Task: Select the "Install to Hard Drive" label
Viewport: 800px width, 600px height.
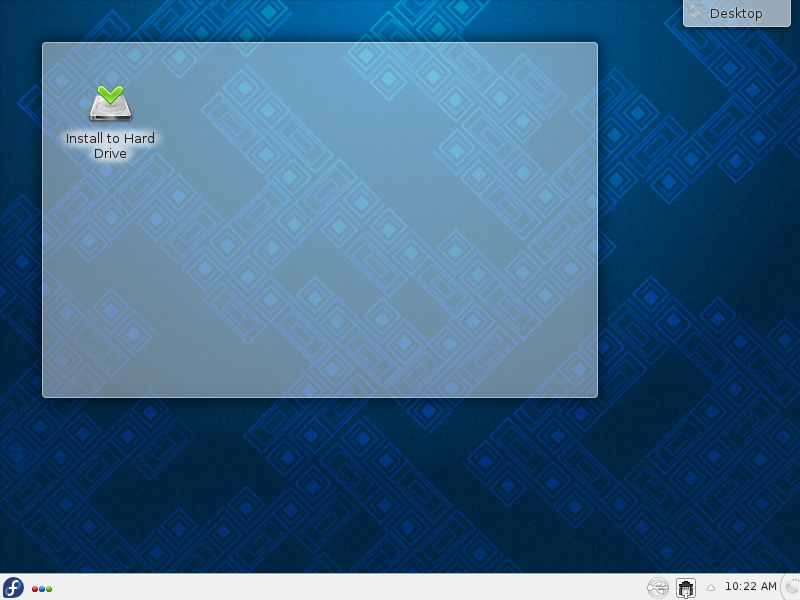Action: pos(110,146)
